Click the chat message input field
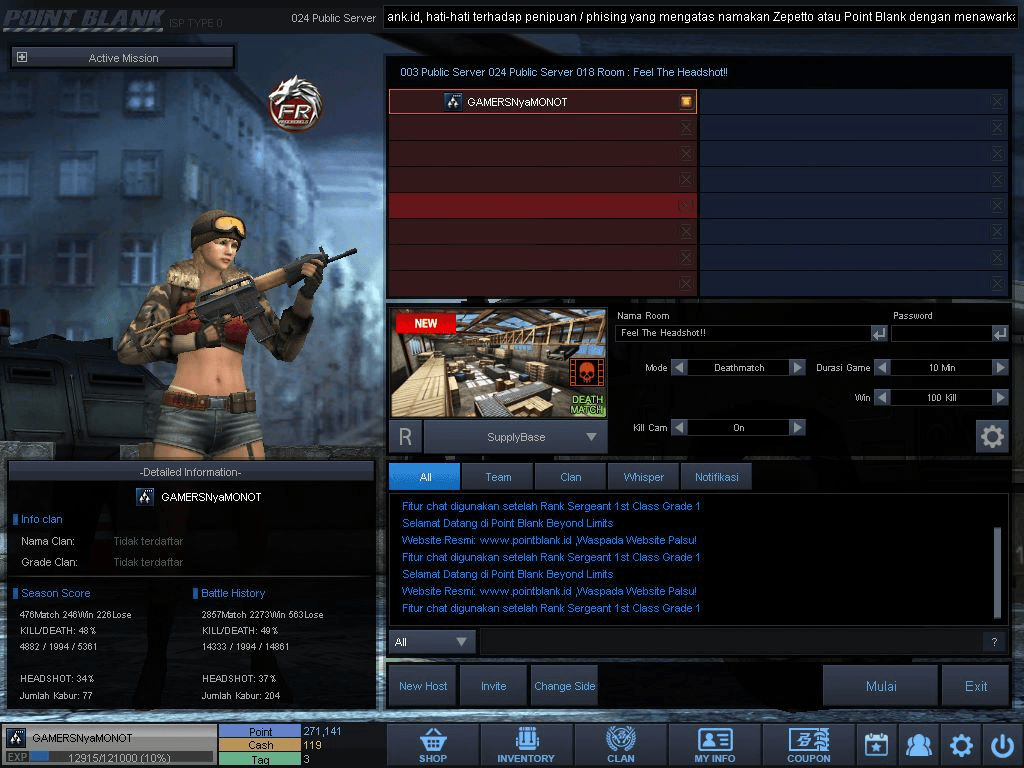Viewport: 1024px width, 768px height. pos(731,642)
